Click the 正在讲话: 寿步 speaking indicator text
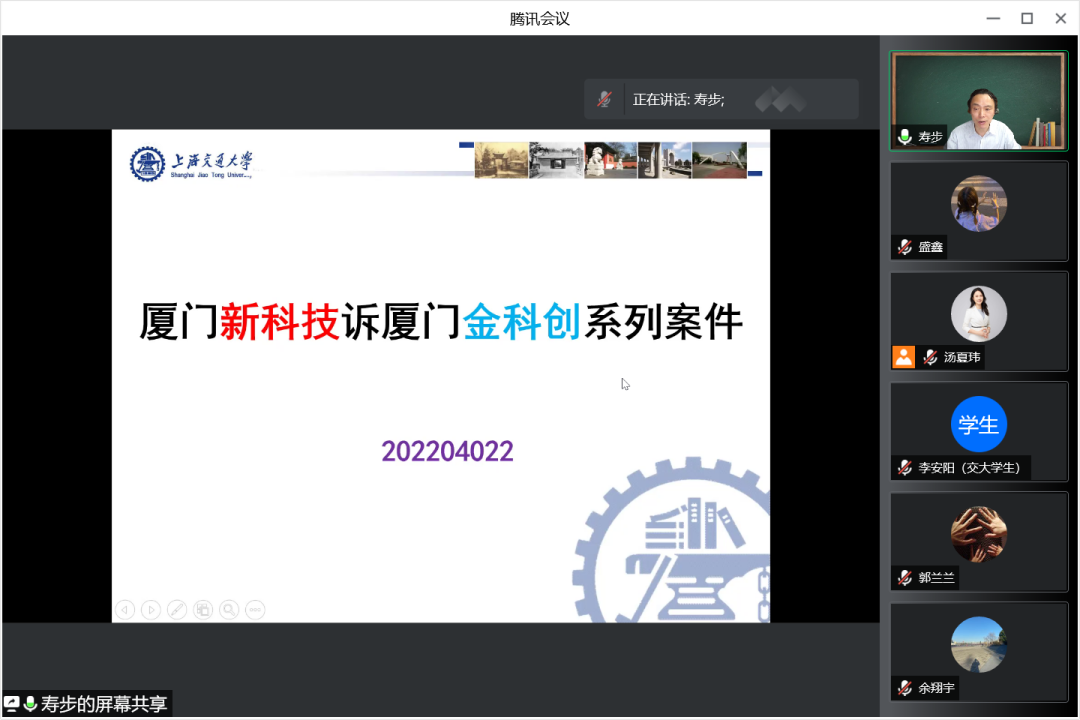Screen dimensions: 1080x720 click(678, 100)
